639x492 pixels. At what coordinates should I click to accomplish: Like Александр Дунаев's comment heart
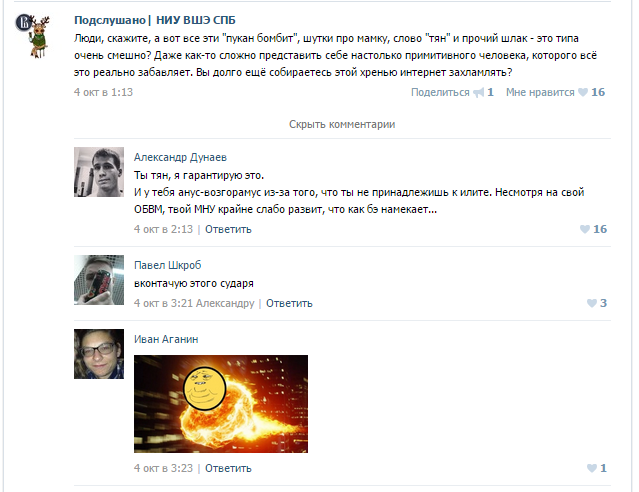click(x=585, y=229)
